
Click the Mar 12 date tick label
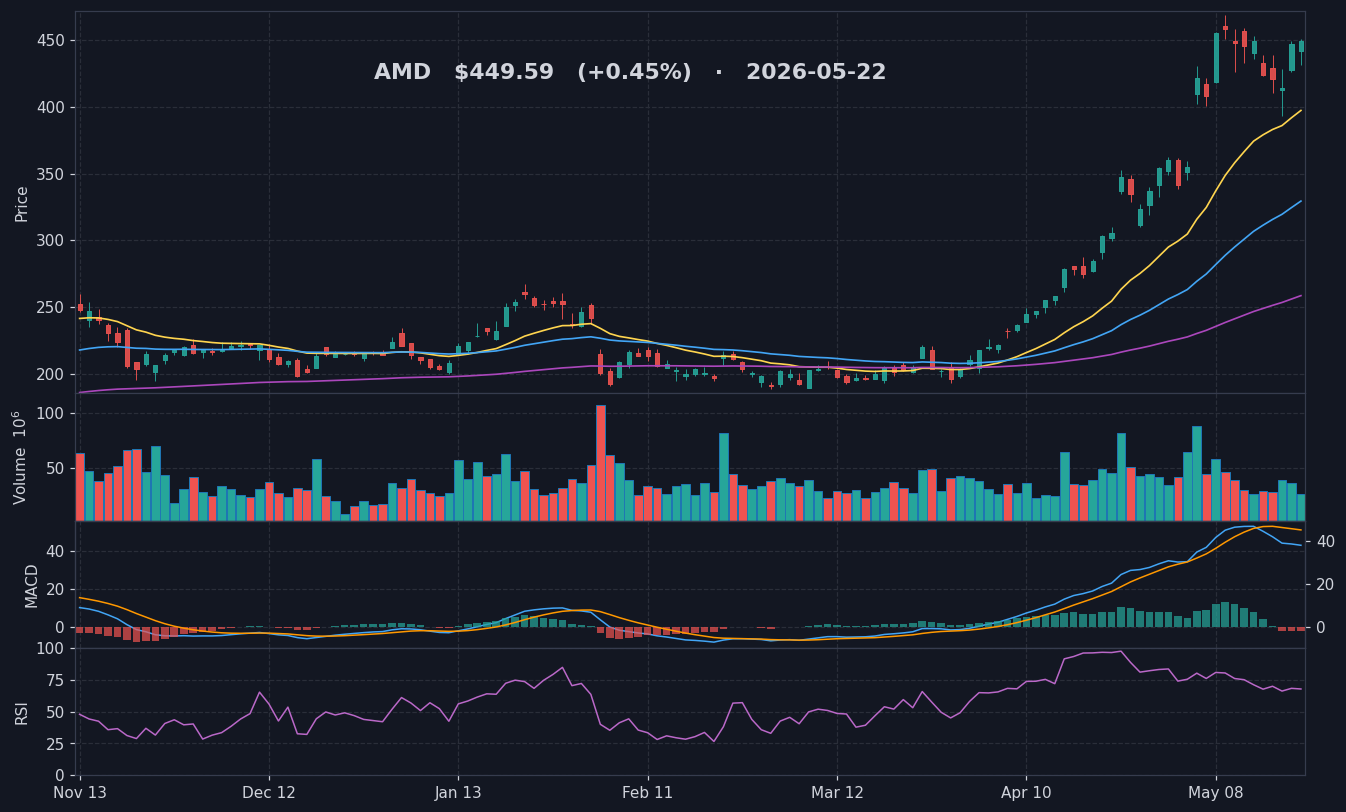pos(837,793)
